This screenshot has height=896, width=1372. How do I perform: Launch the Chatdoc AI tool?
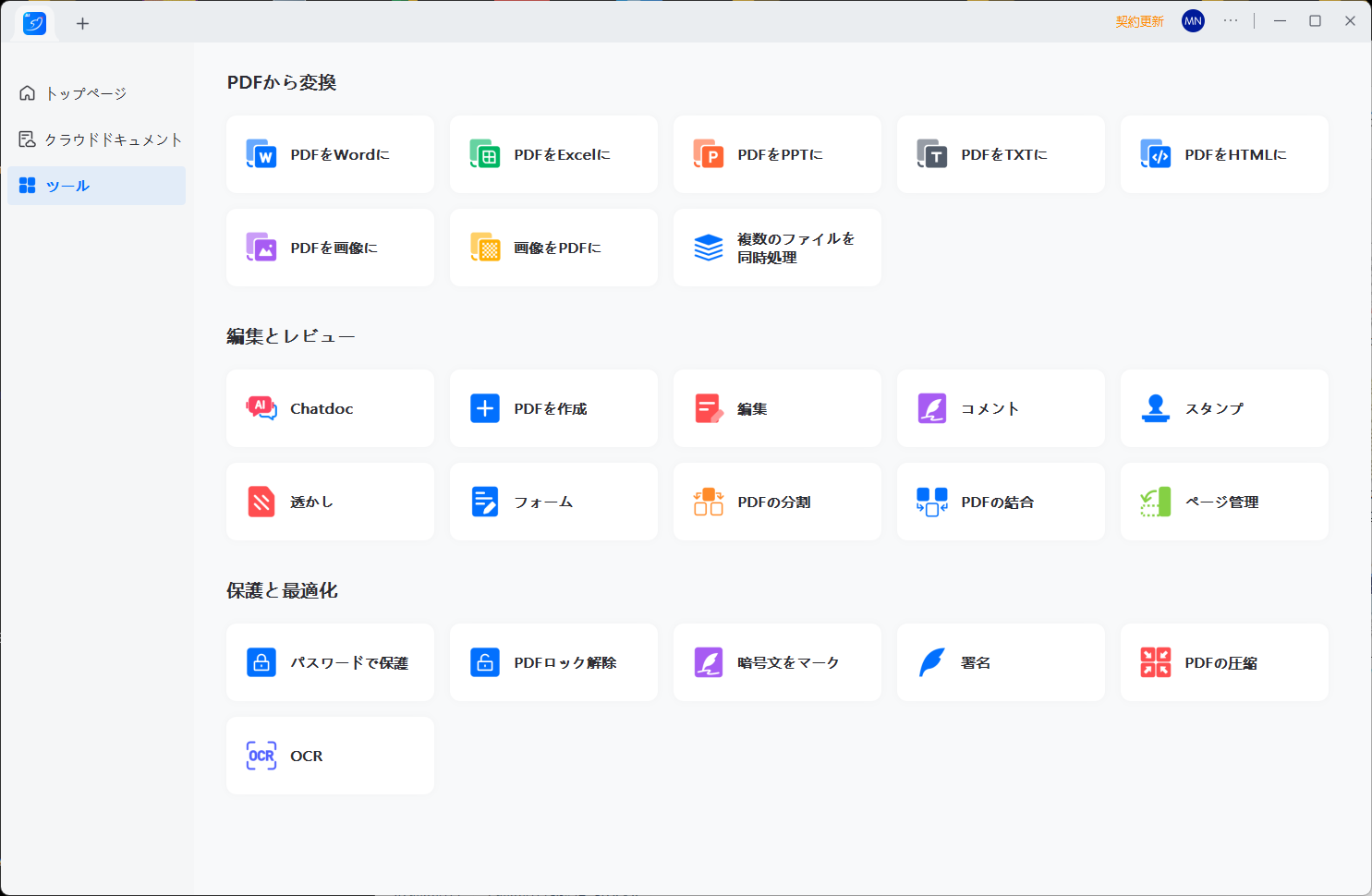[330, 407]
